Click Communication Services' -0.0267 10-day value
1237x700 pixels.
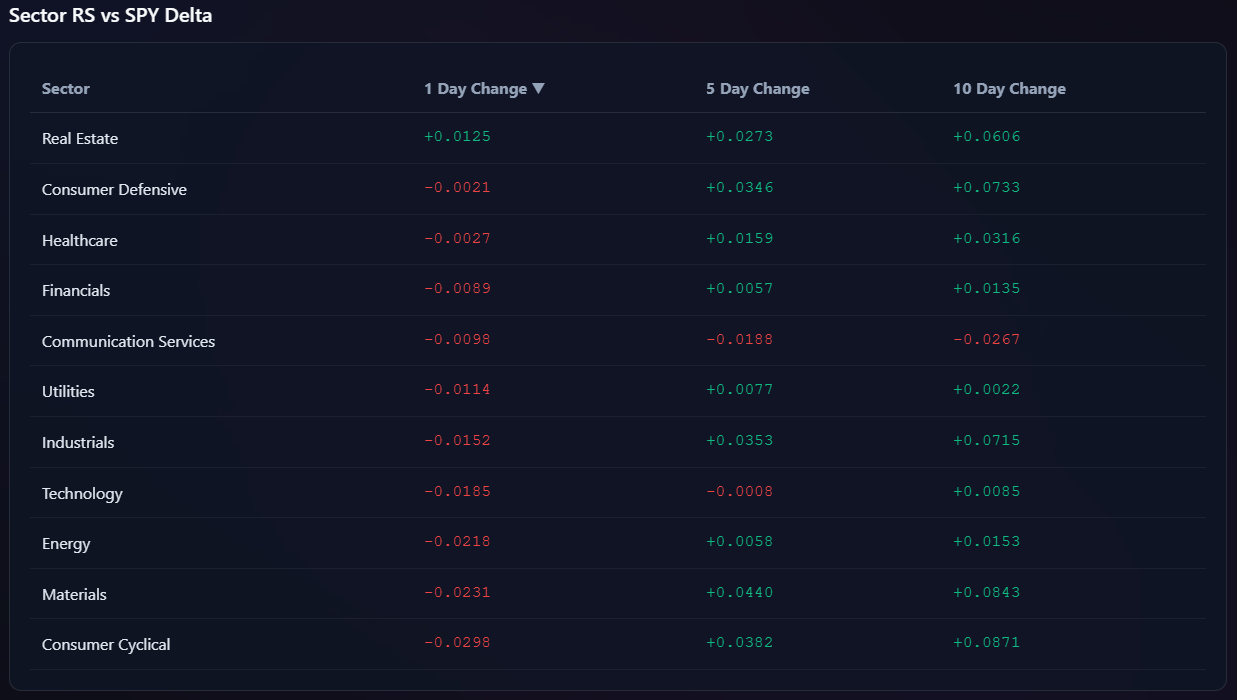[x=986, y=340]
